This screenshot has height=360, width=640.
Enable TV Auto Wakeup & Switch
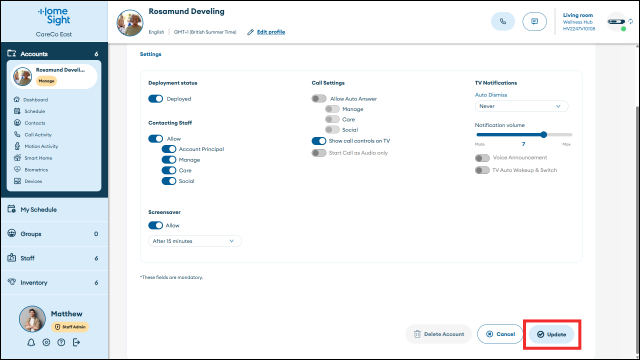482,170
